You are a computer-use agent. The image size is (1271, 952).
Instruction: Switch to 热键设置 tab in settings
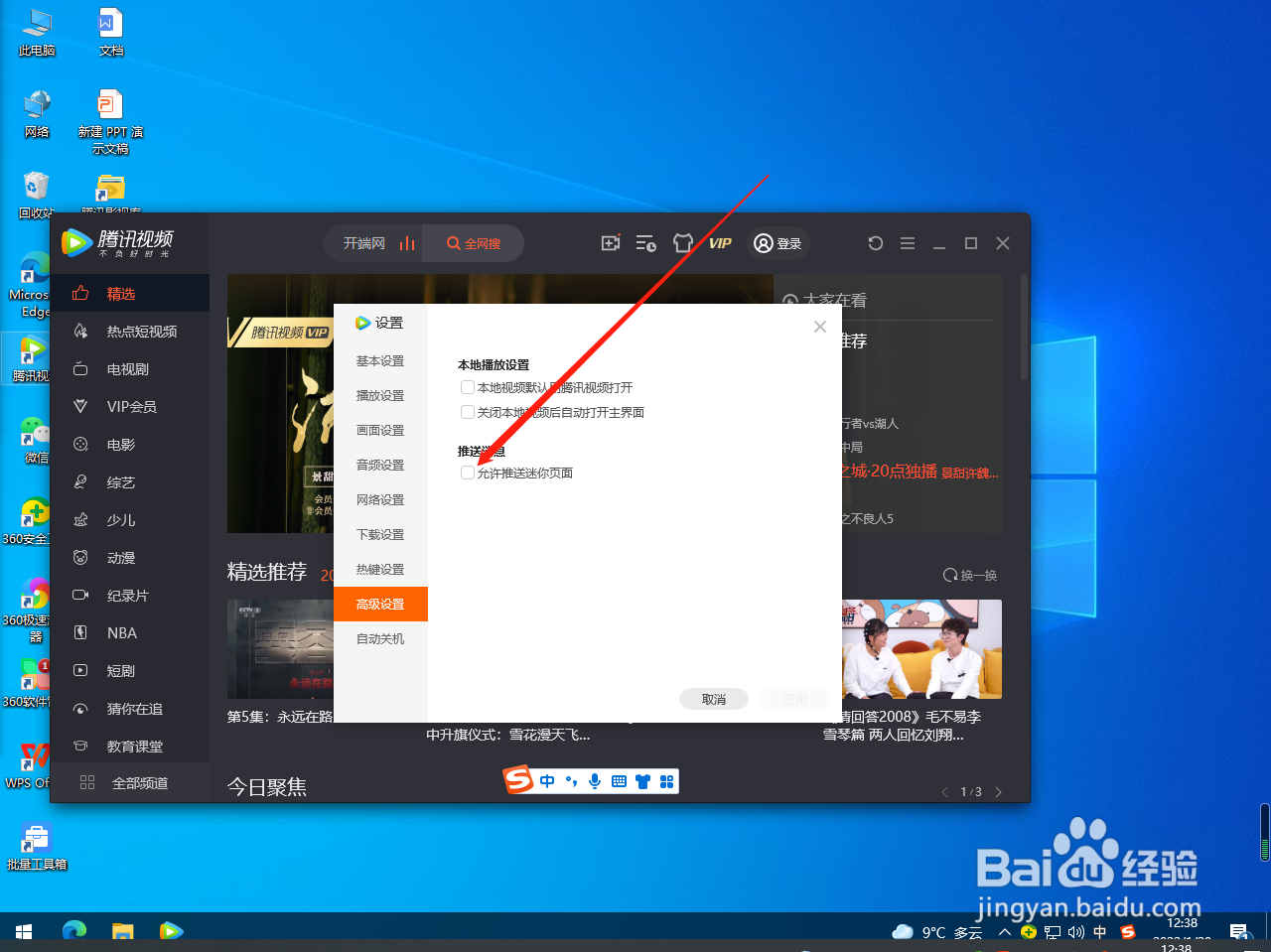[x=380, y=569]
